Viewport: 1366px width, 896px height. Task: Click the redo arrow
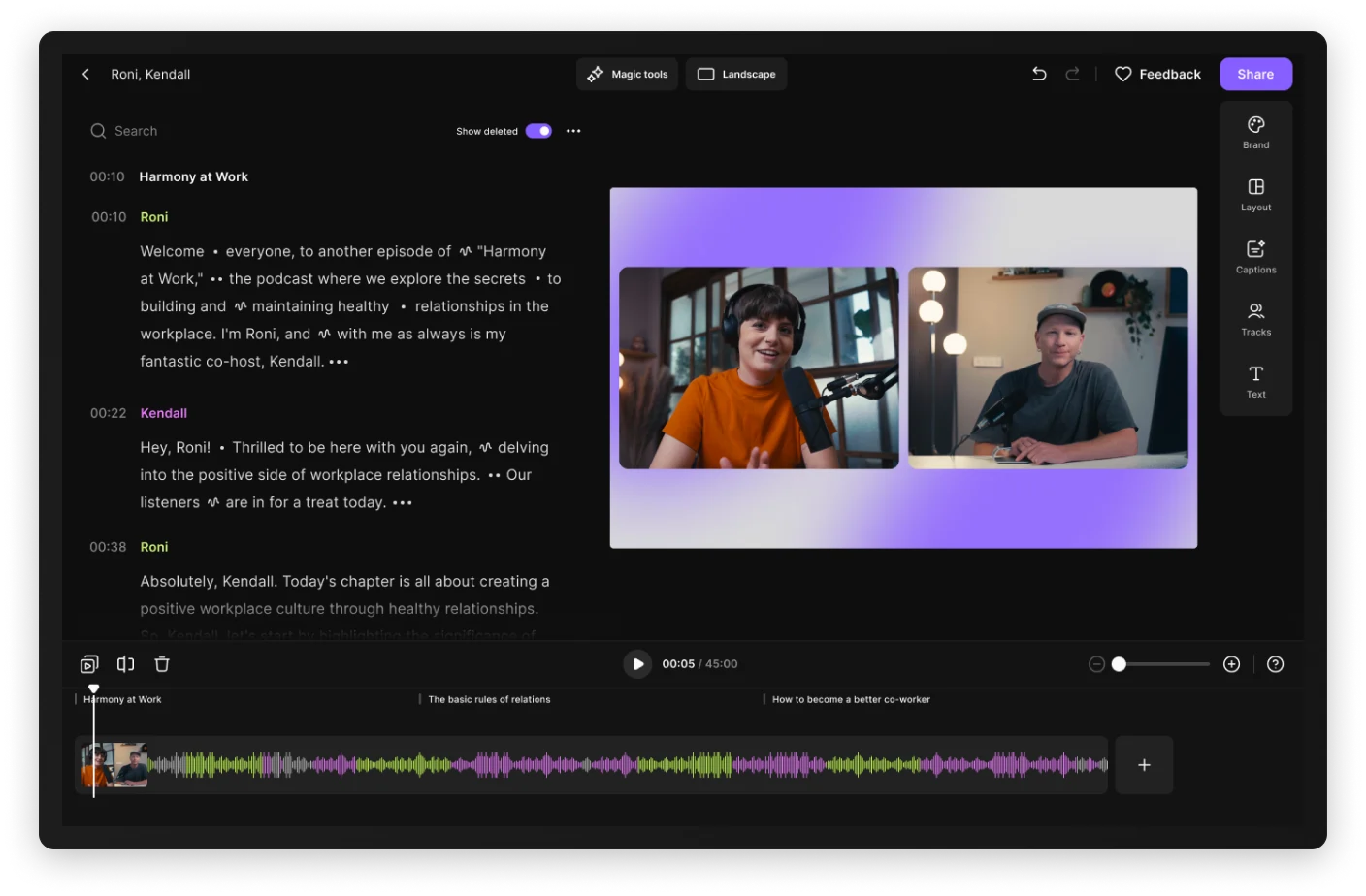pyautogui.click(x=1072, y=74)
